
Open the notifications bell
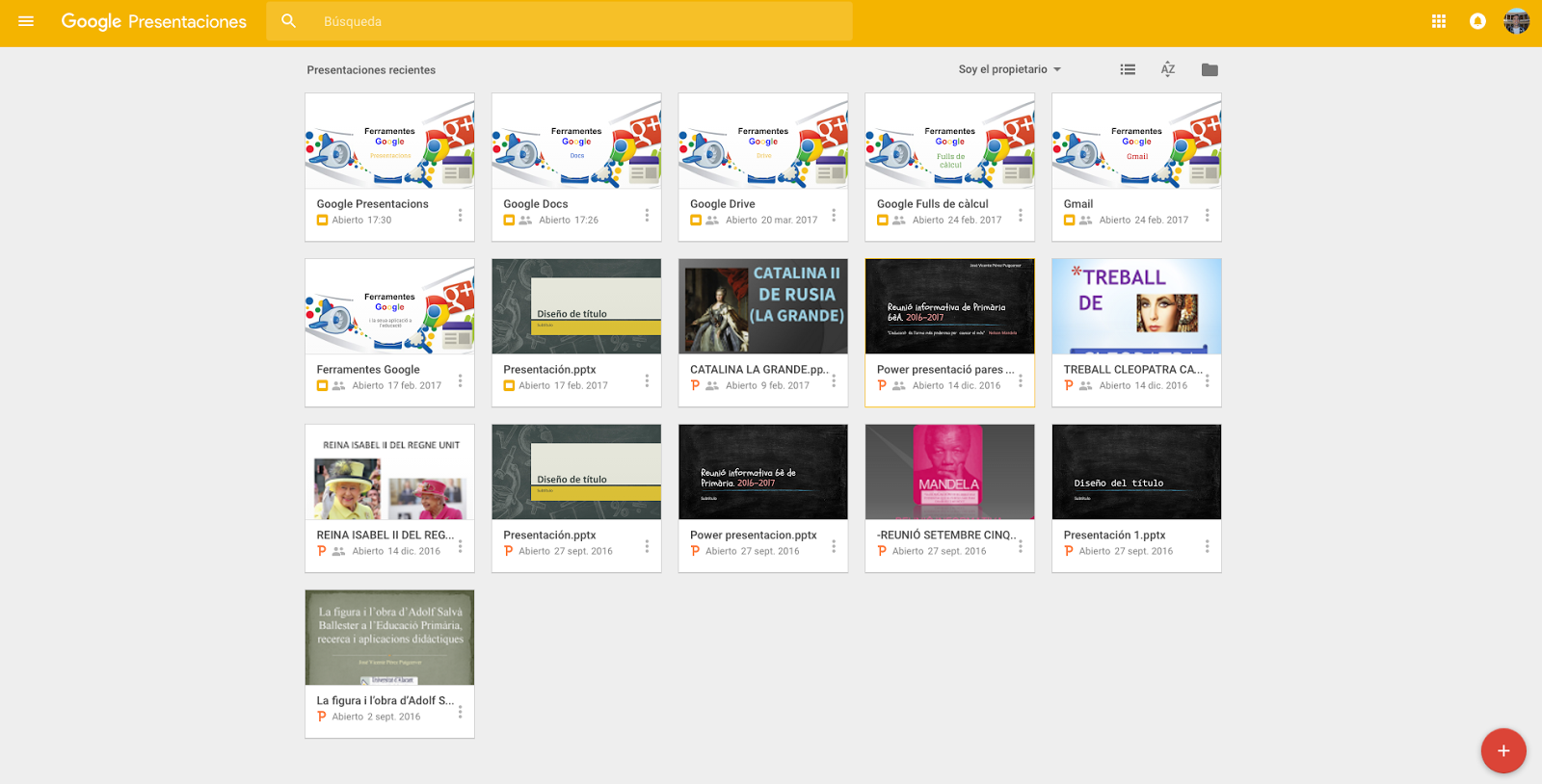pos(1477,21)
